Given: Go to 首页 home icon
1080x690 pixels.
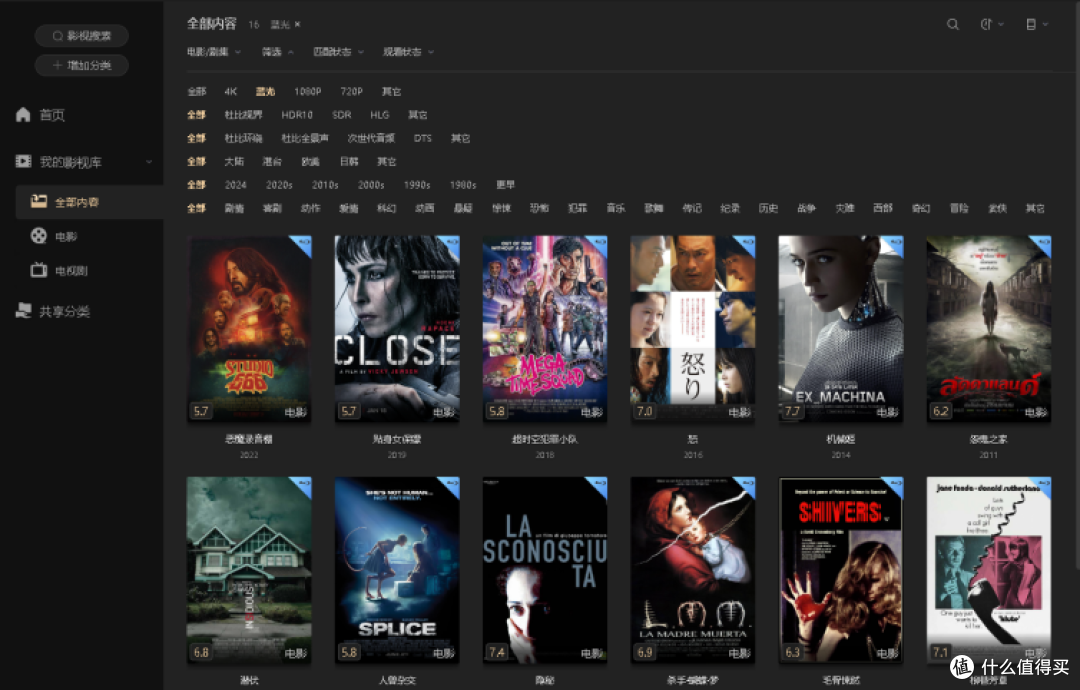Looking at the screenshot, I should point(23,114).
